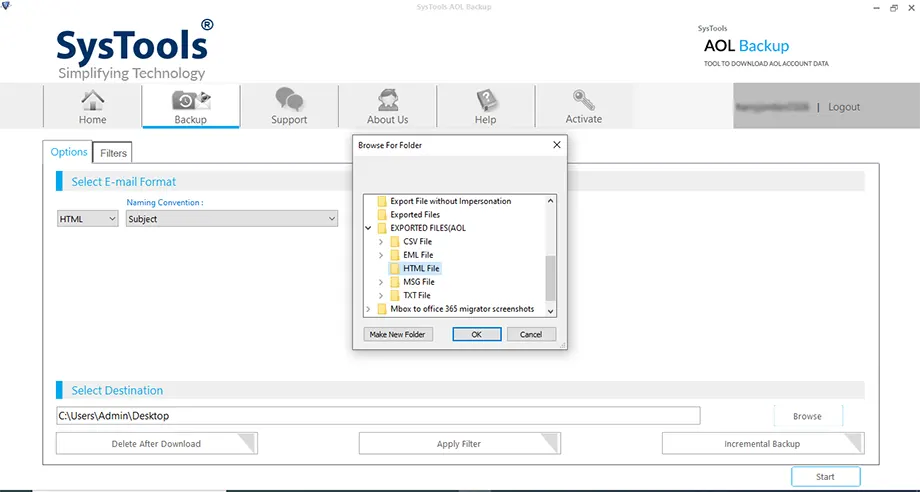Expand the MSG File tree node
920x492 pixels.
(381, 282)
